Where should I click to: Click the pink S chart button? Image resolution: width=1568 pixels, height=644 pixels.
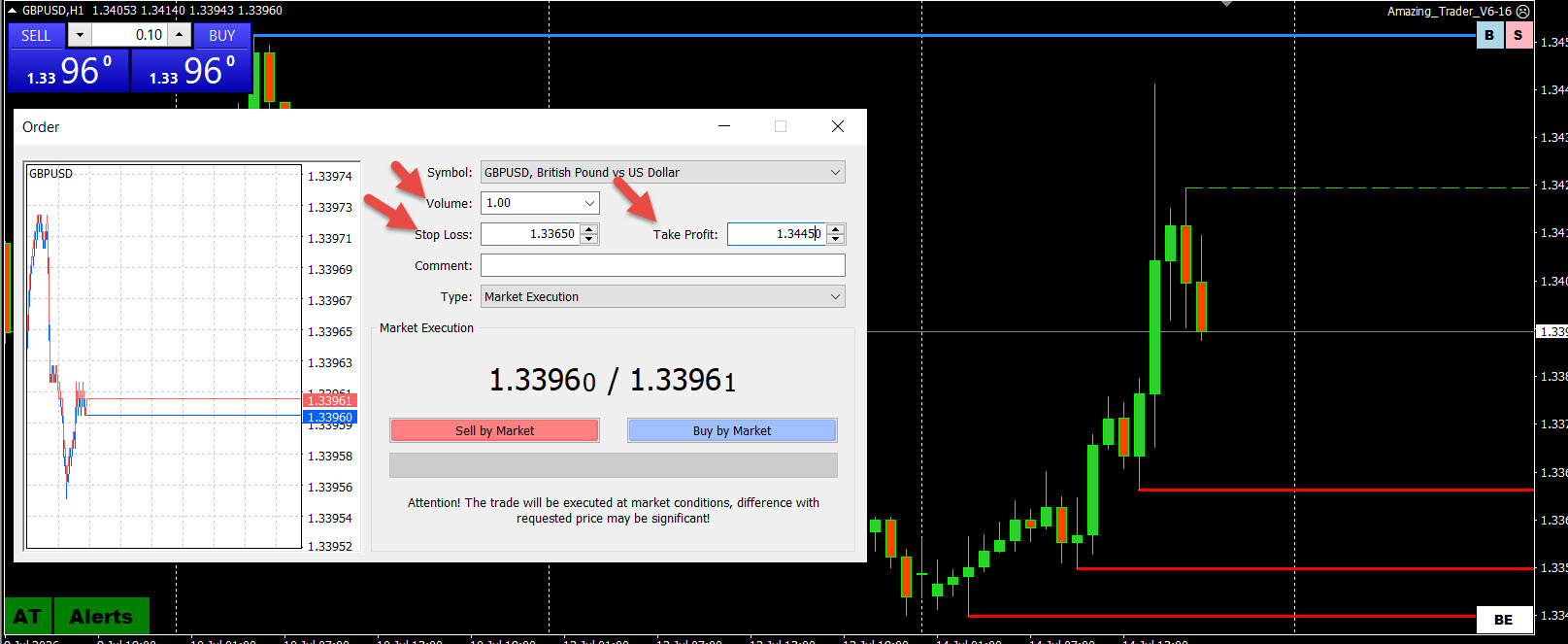[1518, 35]
